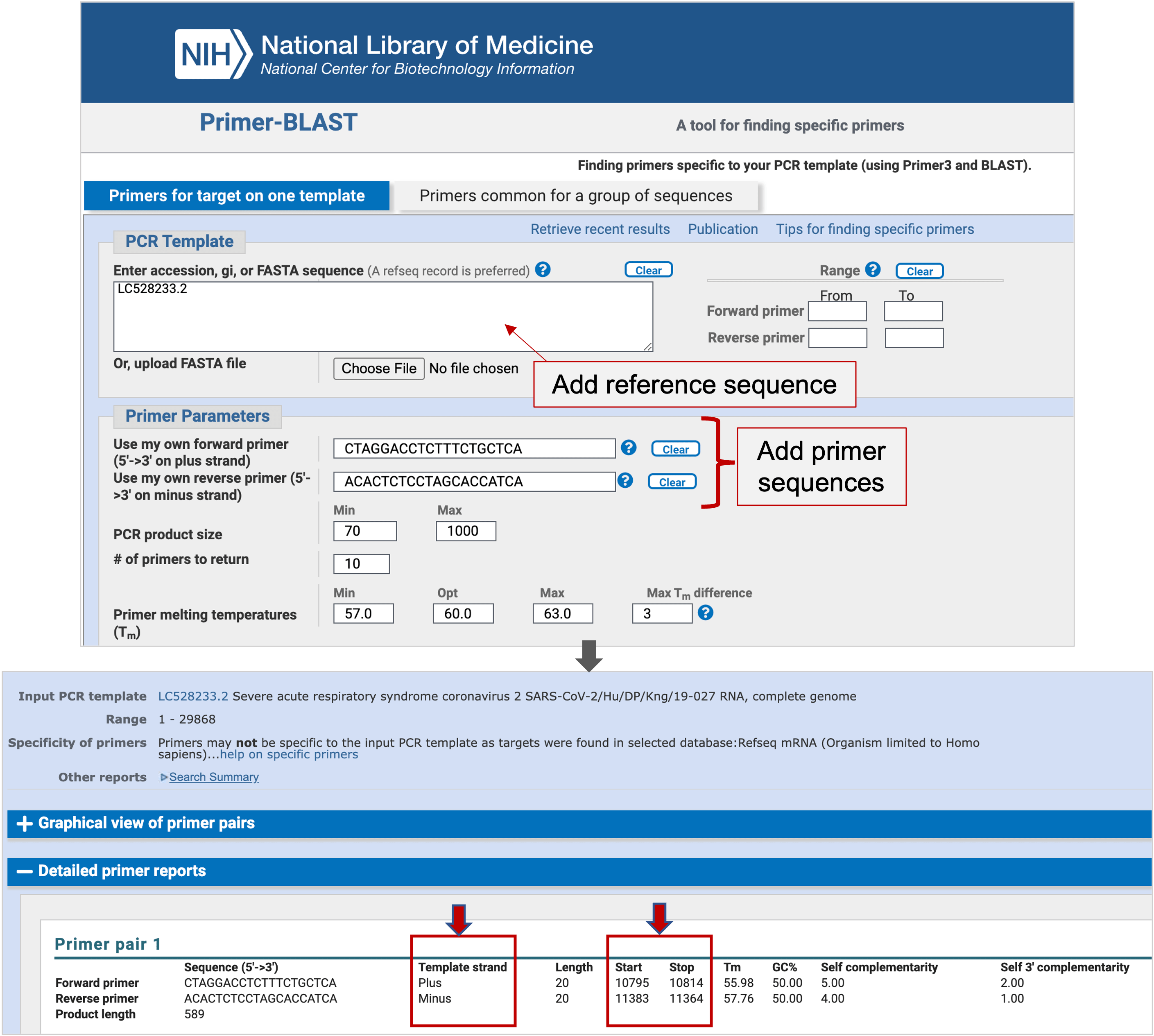Open LC528233.2 template accession link
1154x1036 pixels.
(192, 696)
